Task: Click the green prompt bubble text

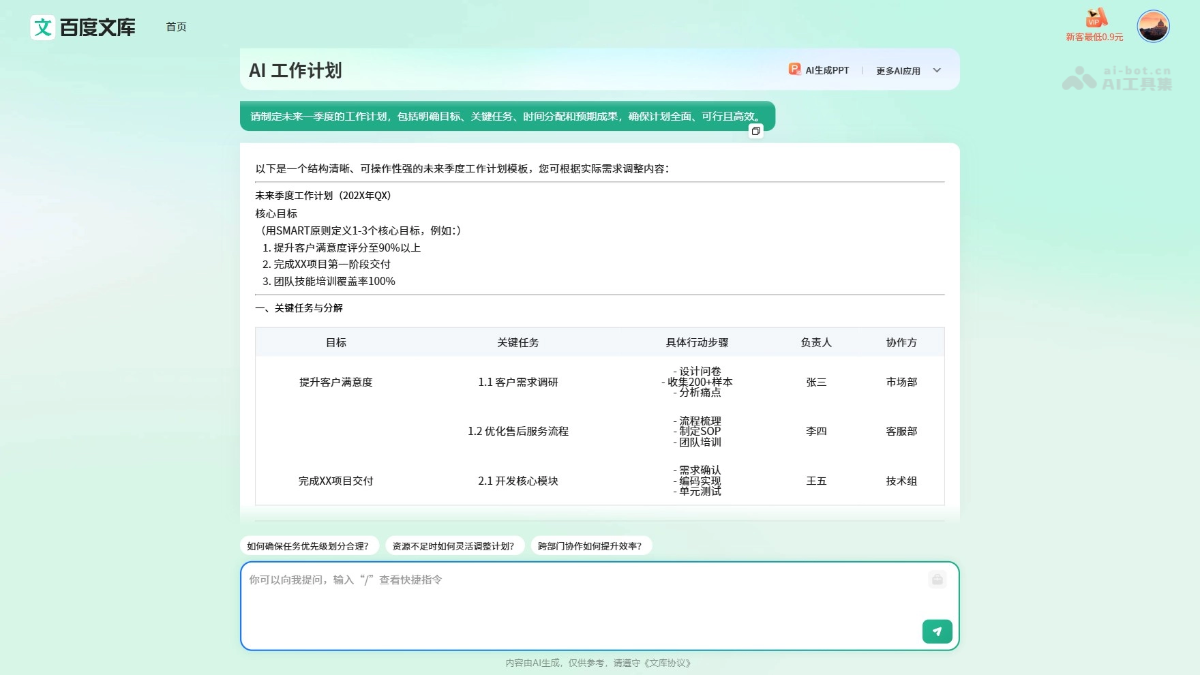Action: (x=505, y=117)
